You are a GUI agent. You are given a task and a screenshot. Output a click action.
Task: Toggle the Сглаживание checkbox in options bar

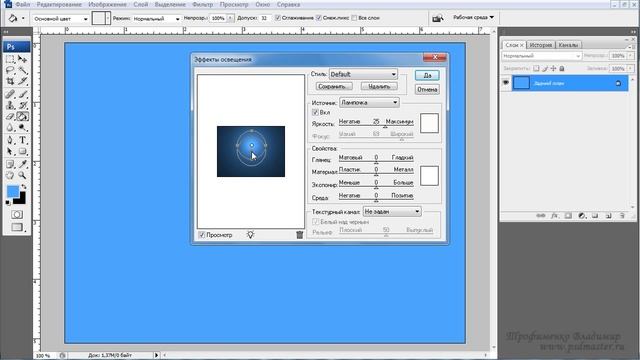click(x=278, y=18)
